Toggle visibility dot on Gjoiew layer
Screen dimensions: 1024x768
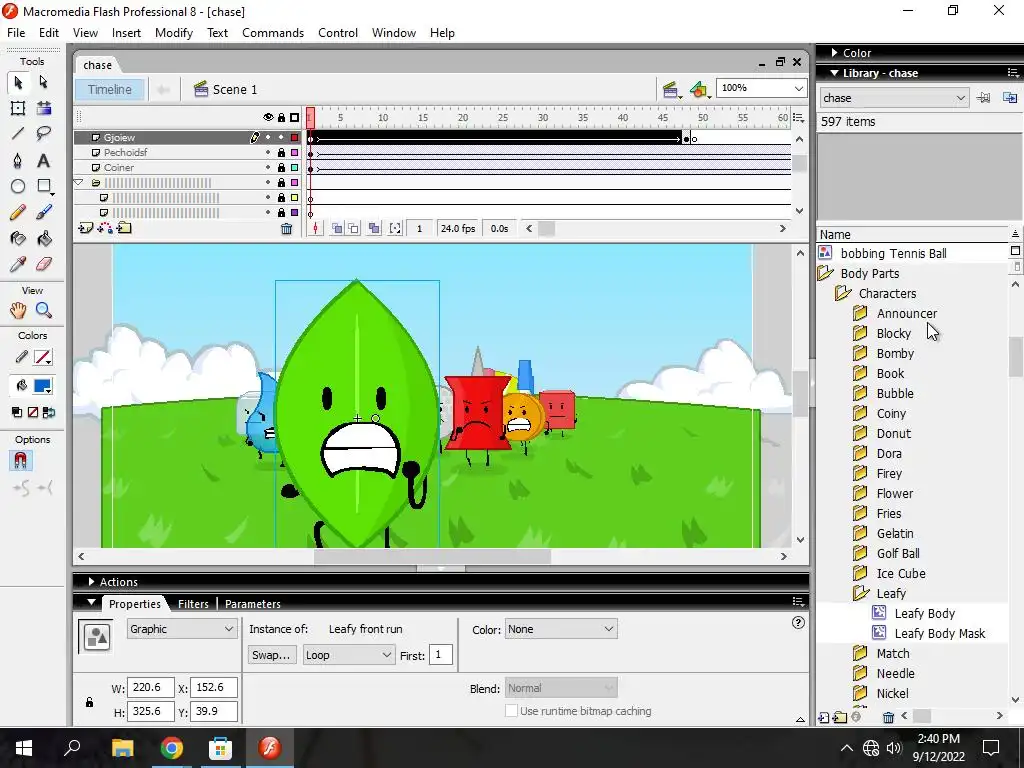(x=268, y=138)
